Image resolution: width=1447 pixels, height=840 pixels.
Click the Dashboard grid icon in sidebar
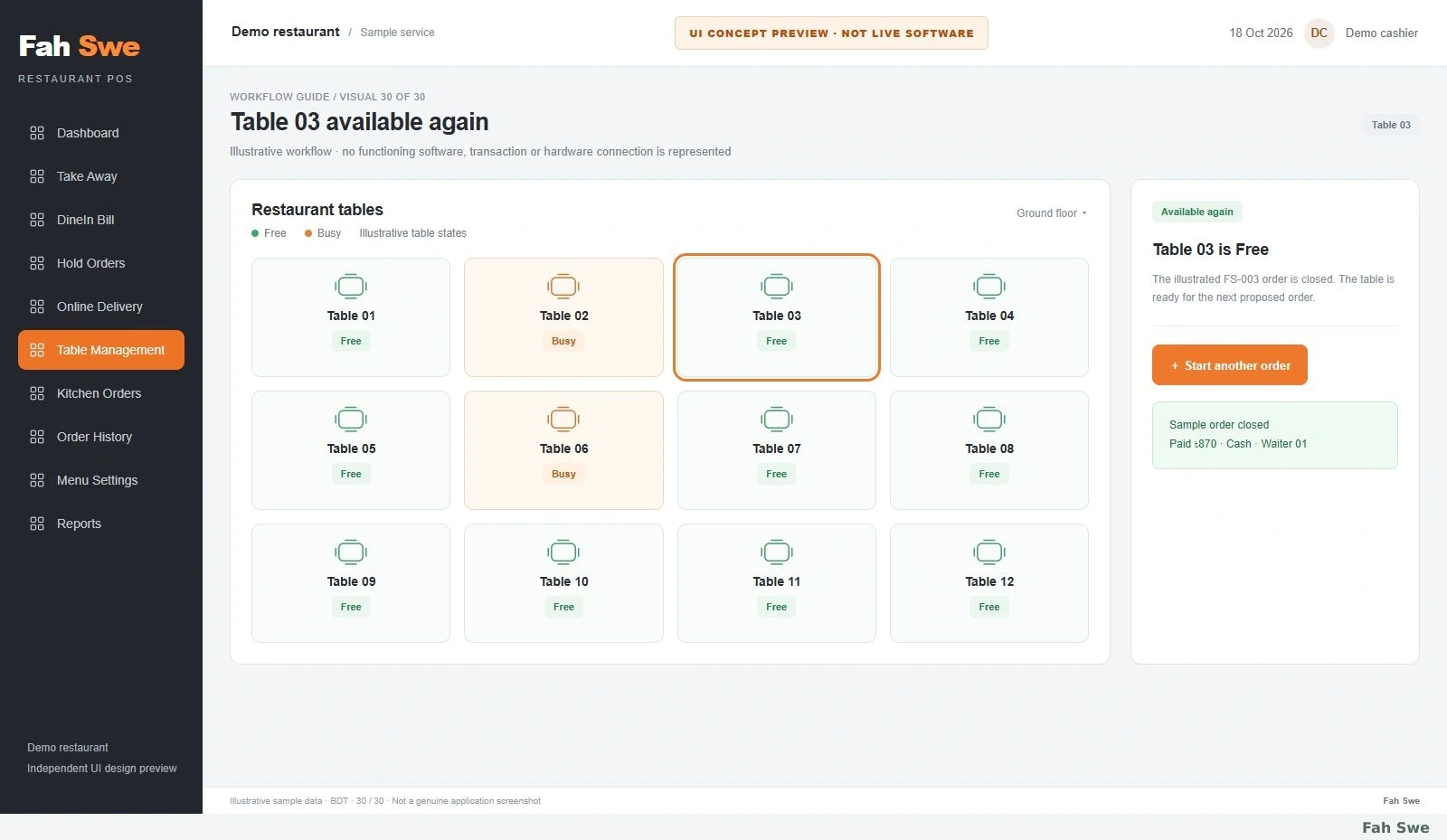coord(37,133)
